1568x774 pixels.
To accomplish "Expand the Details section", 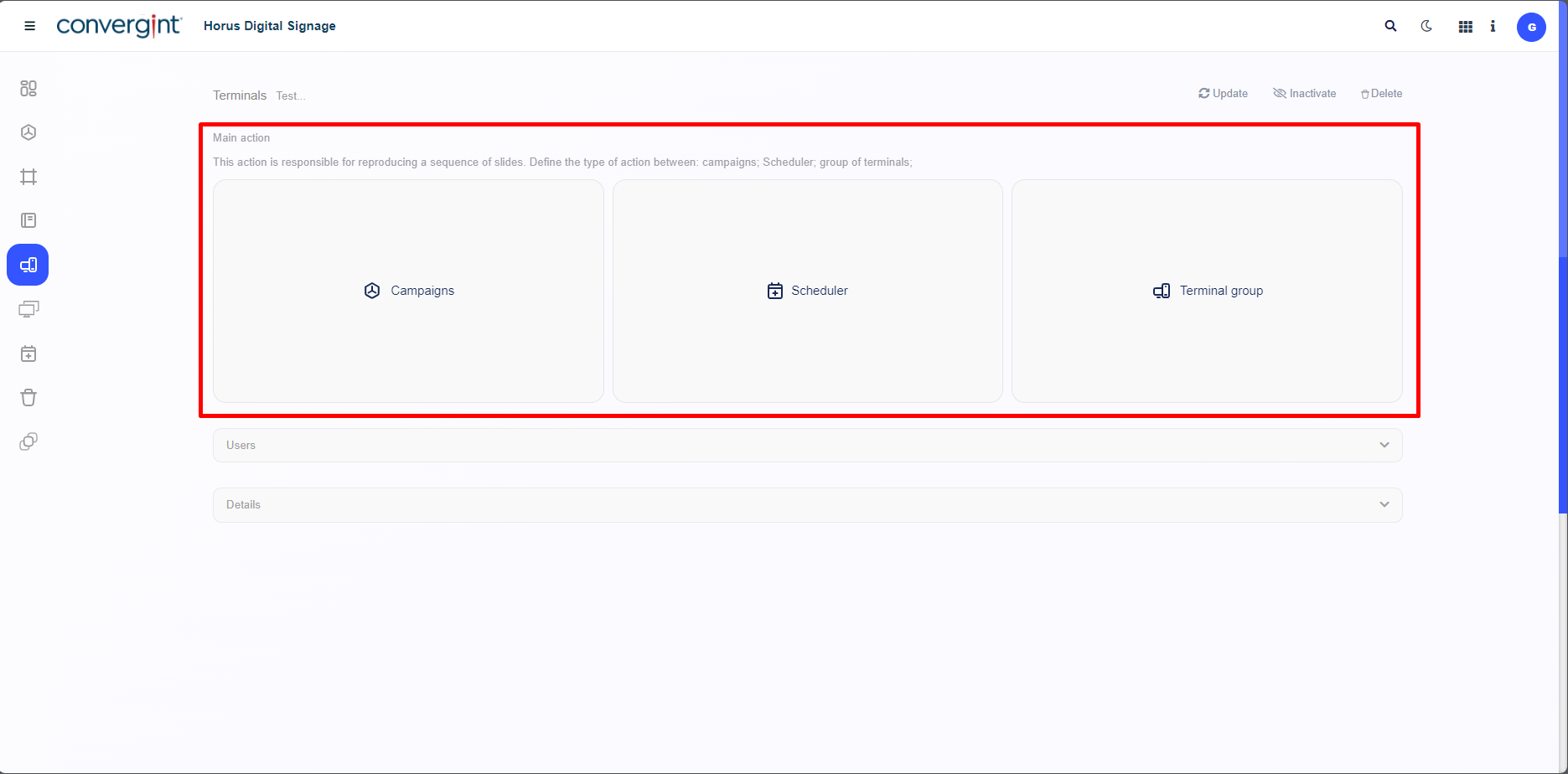I will 807,504.
